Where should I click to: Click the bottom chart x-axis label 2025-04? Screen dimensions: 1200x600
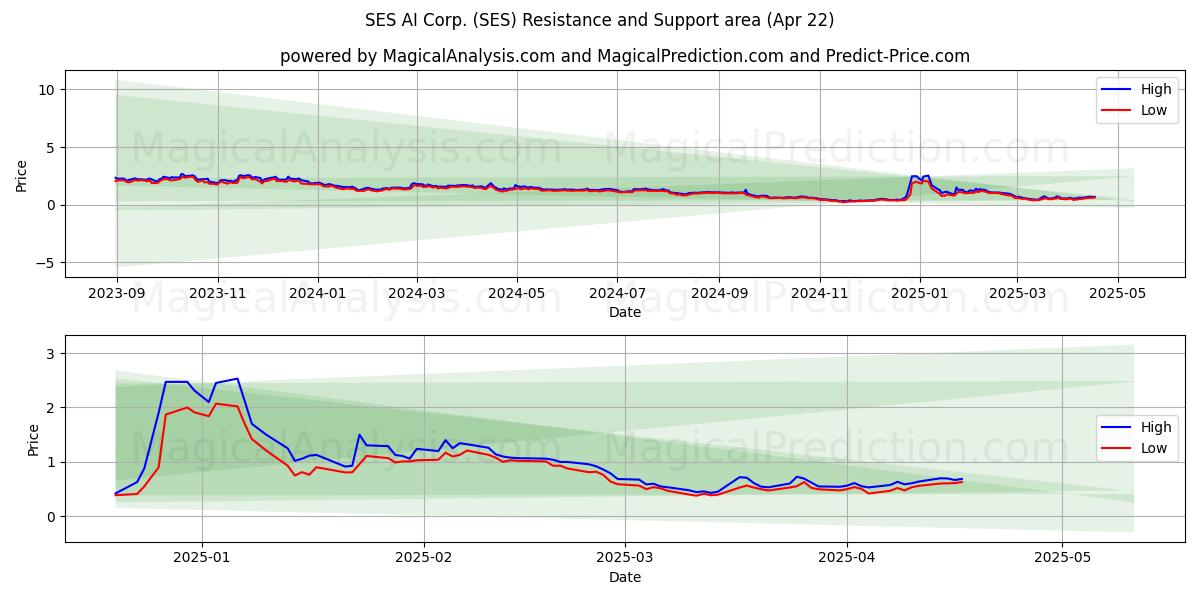(847, 559)
